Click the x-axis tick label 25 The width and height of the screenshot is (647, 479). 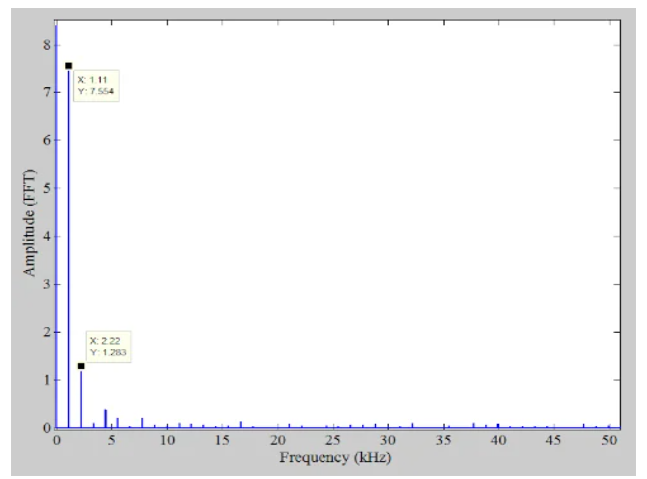333,440
